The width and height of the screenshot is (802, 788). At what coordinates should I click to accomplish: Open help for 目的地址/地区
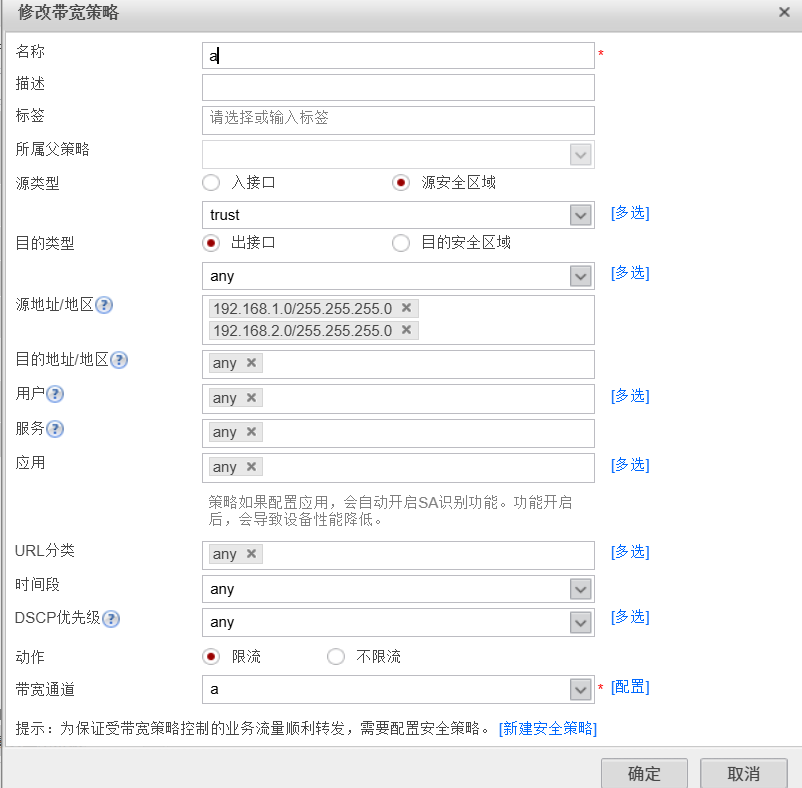click(119, 360)
